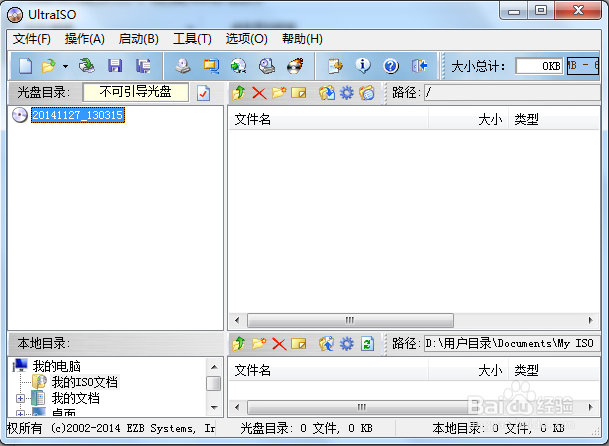Select 我的文档 in the local tree

76,398
